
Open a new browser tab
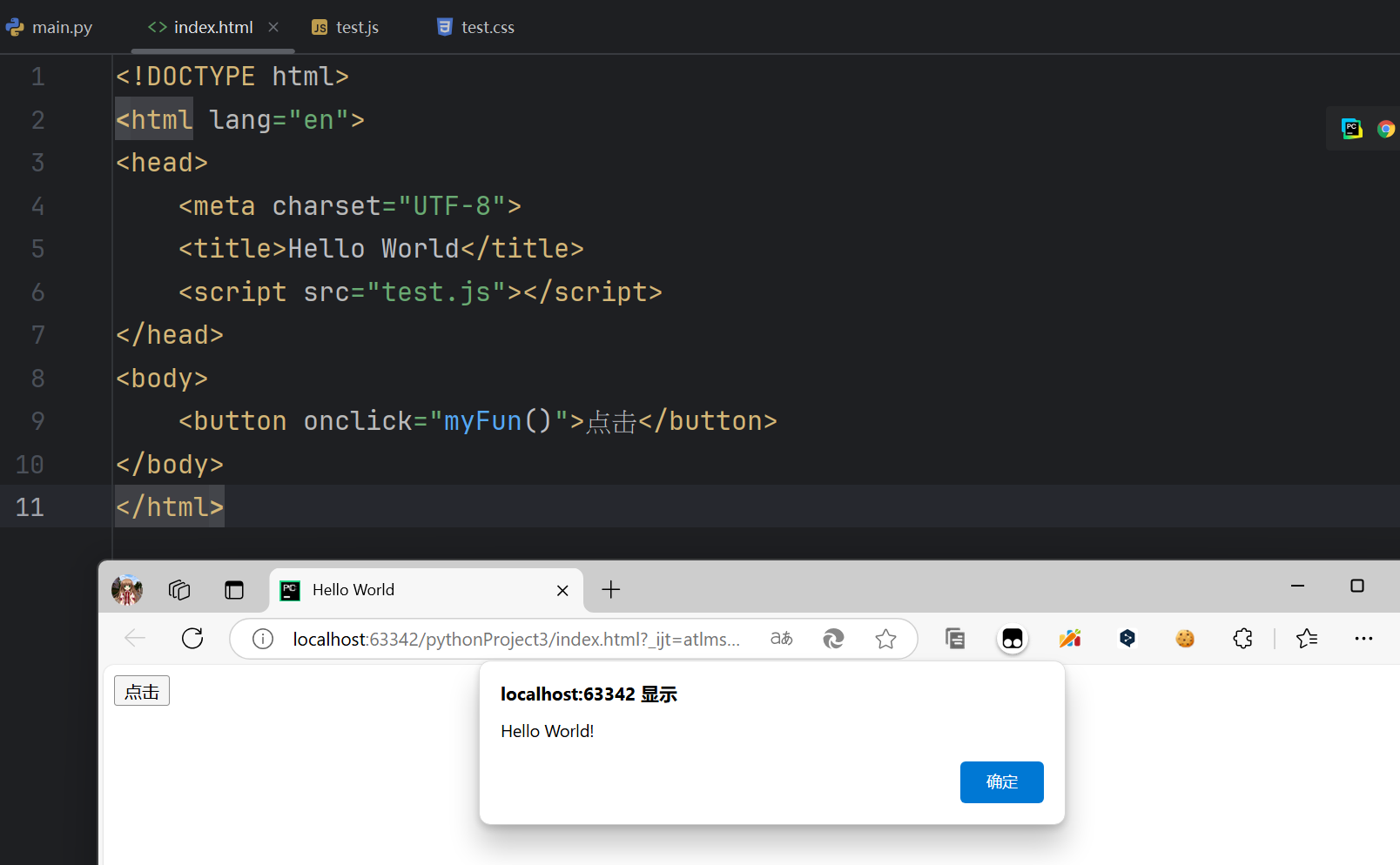click(x=611, y=590)
